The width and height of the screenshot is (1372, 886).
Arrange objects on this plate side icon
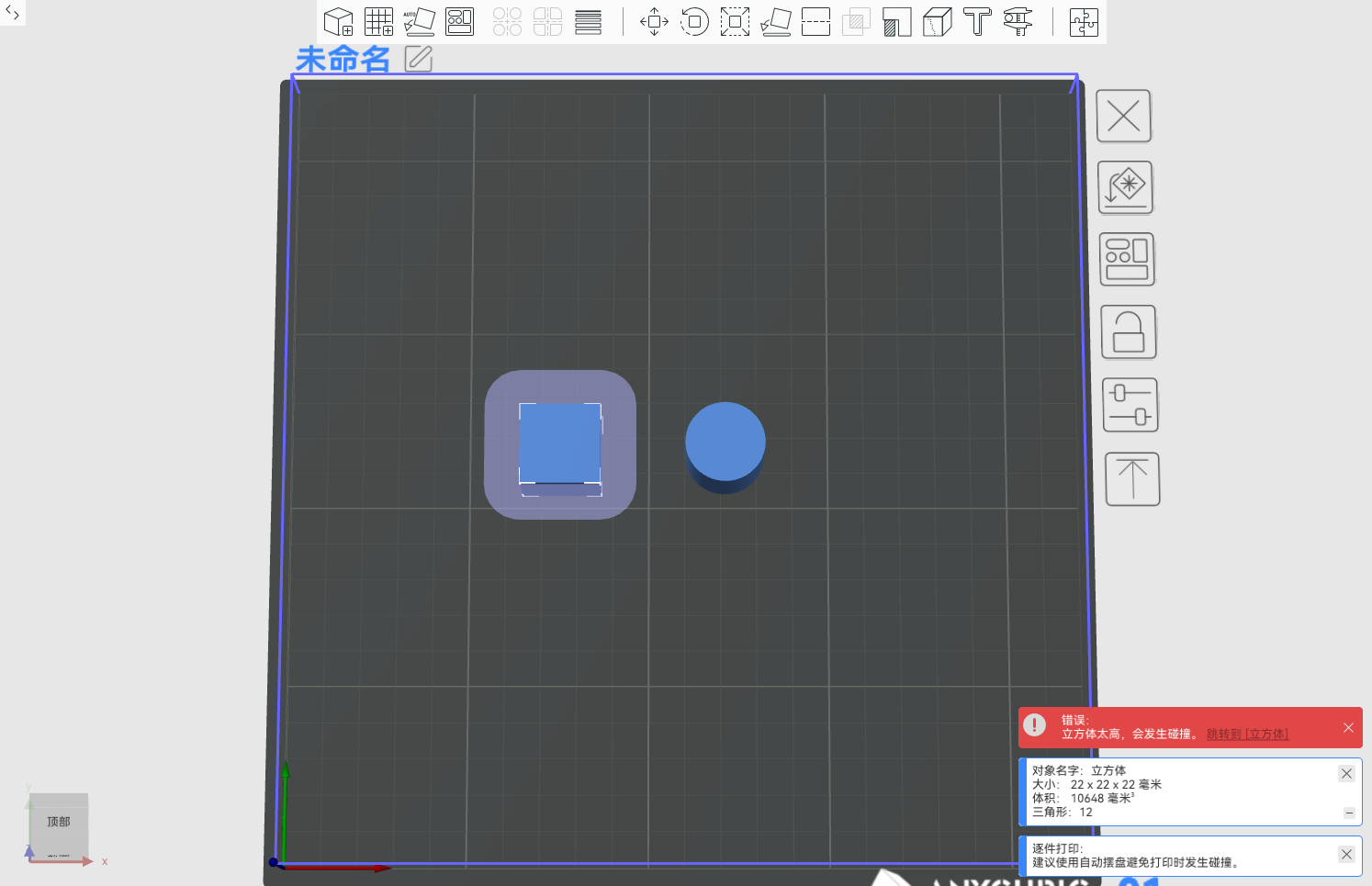[x=1127, y=259]
